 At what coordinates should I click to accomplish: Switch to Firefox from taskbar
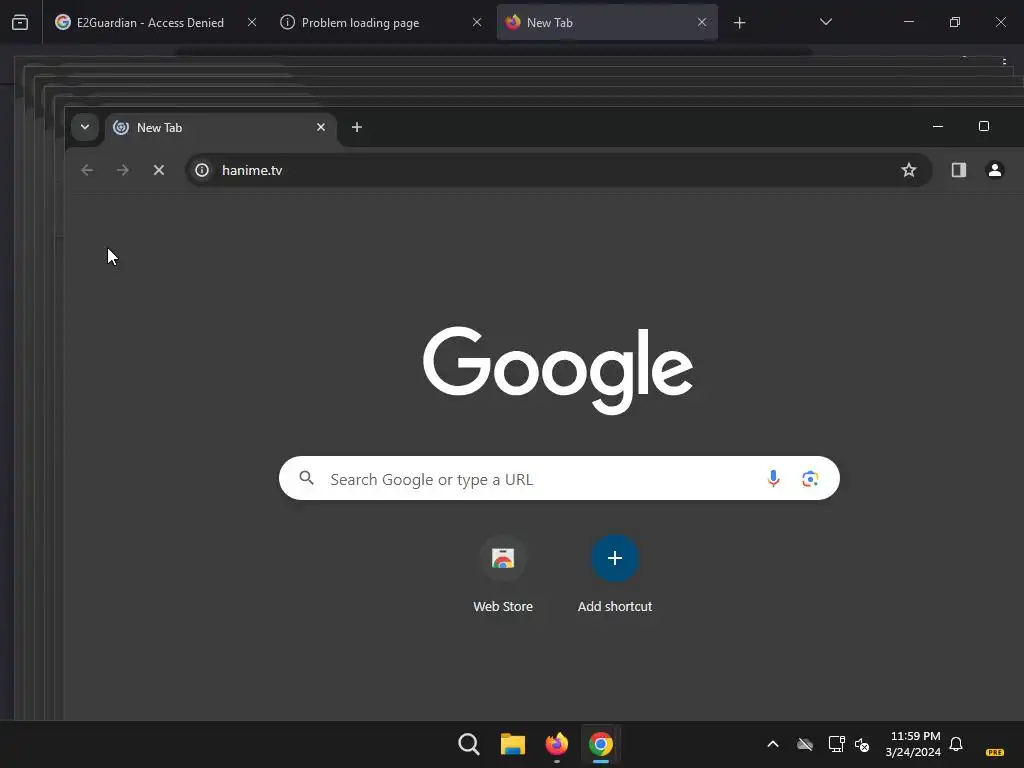click(556, 744)
